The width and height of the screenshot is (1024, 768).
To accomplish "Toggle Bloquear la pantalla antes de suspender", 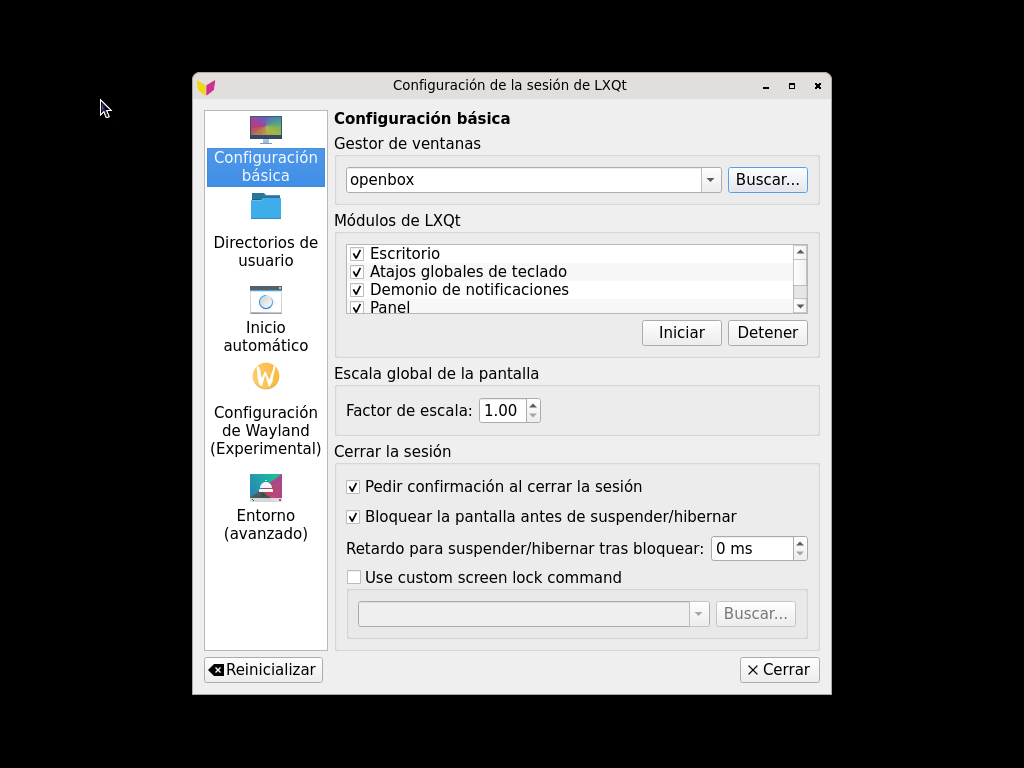I will (x=353, y=517).
